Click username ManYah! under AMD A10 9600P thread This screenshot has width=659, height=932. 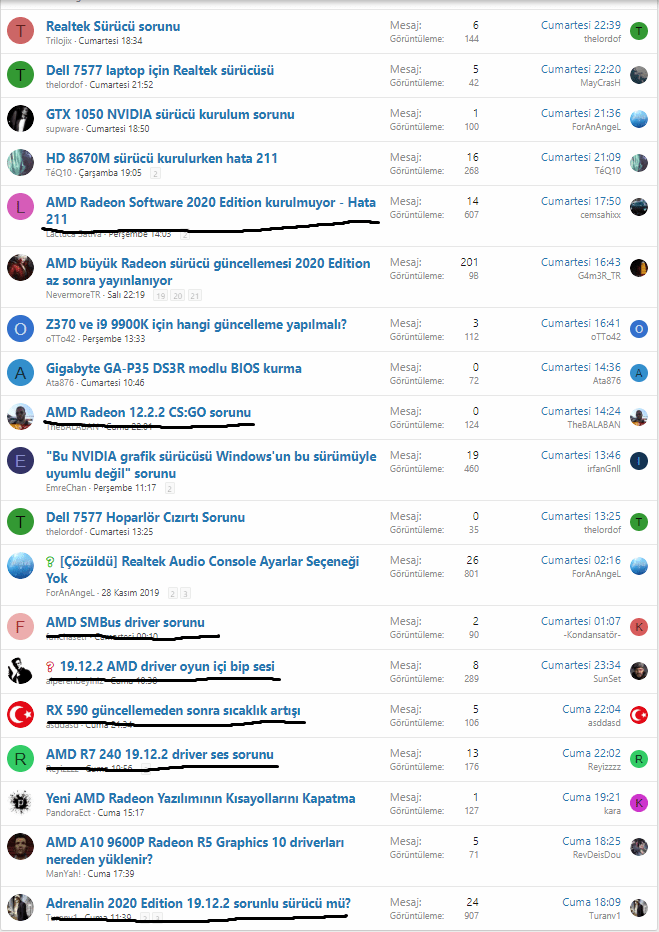click(64, 874)
